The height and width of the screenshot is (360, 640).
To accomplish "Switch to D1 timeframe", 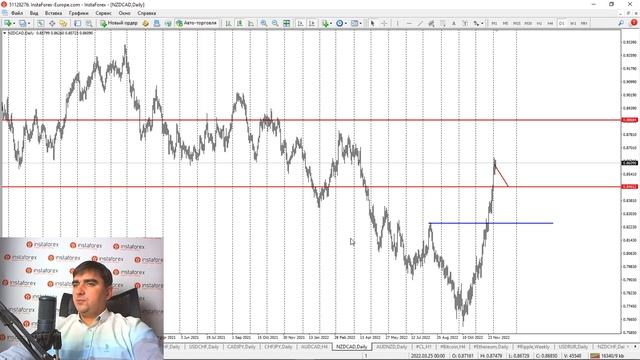I will (562, 23).
